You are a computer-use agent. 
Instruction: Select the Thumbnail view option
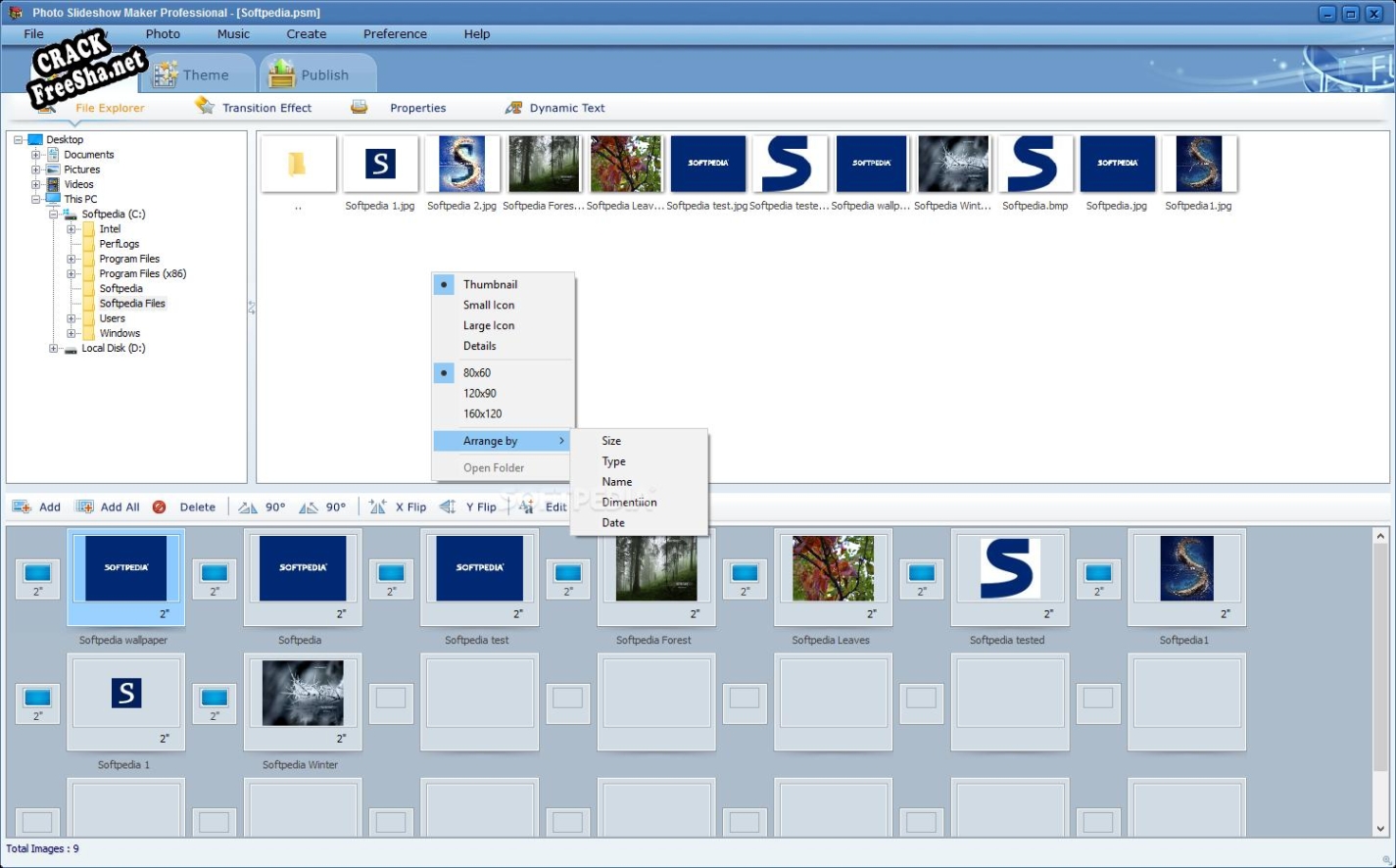point(490,284)
